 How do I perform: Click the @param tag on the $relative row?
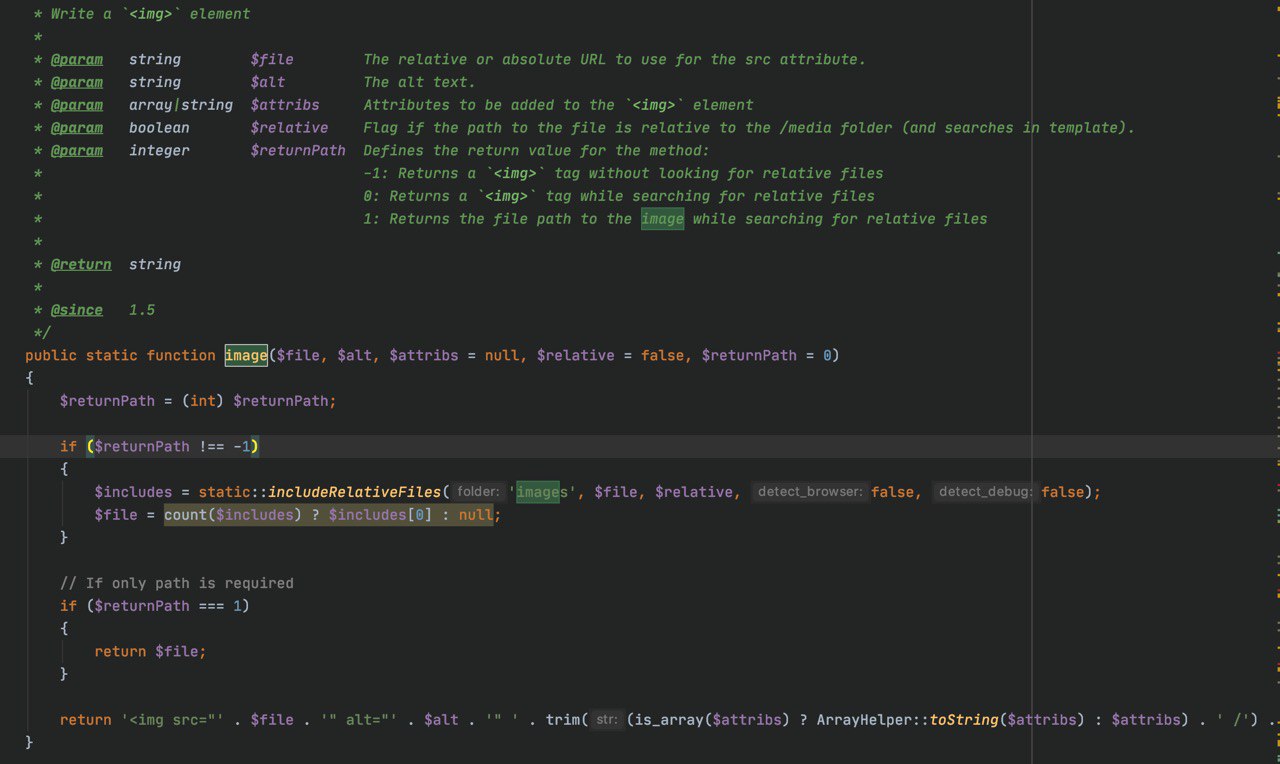pos(77,127)
